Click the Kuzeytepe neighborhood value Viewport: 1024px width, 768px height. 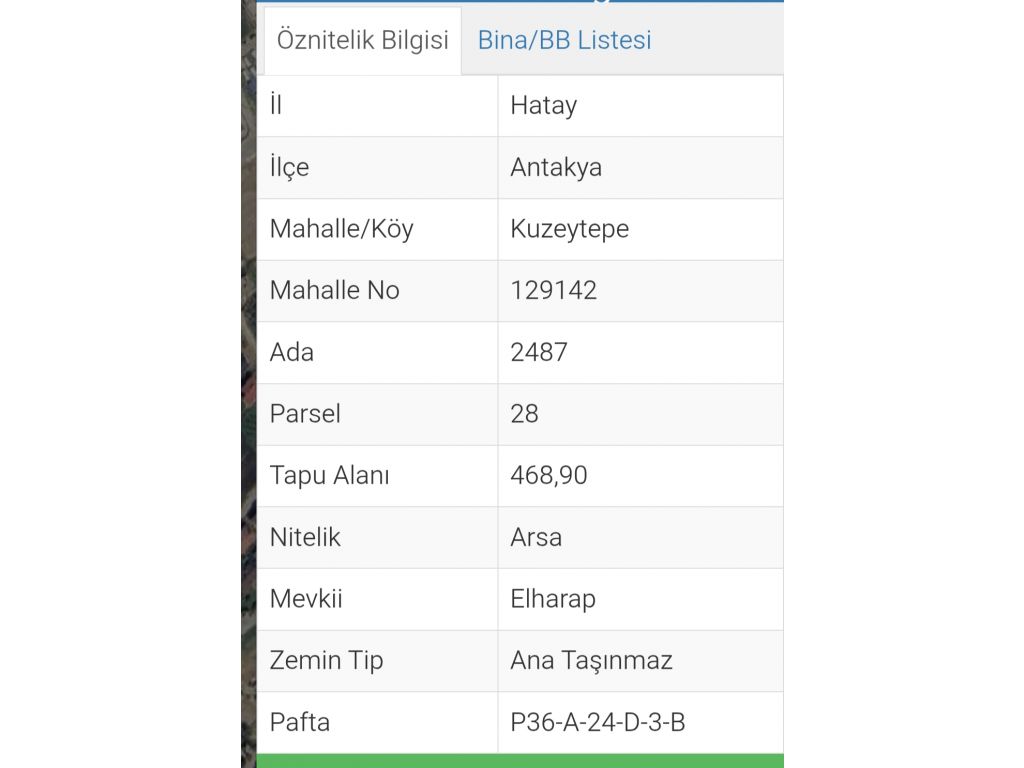(569, 229)
